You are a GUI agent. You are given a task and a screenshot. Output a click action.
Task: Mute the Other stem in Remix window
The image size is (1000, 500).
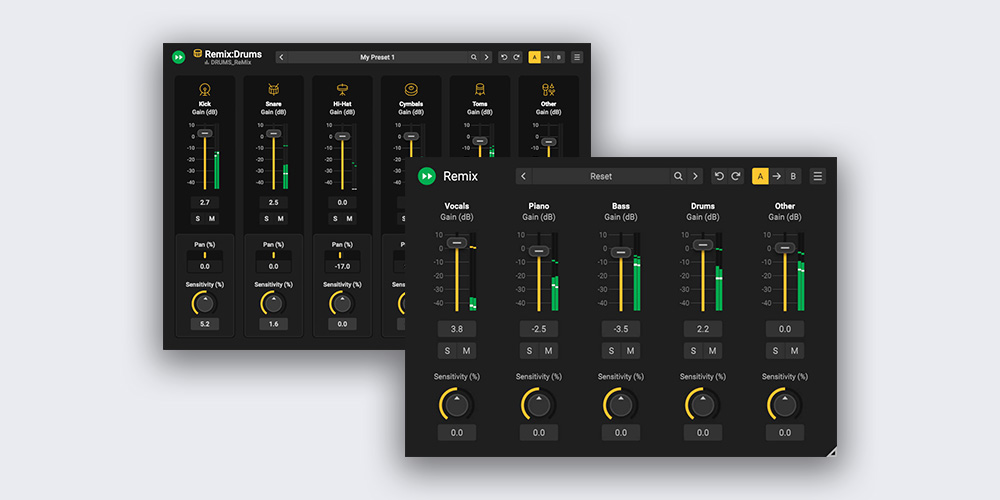[x=795, y=351]
